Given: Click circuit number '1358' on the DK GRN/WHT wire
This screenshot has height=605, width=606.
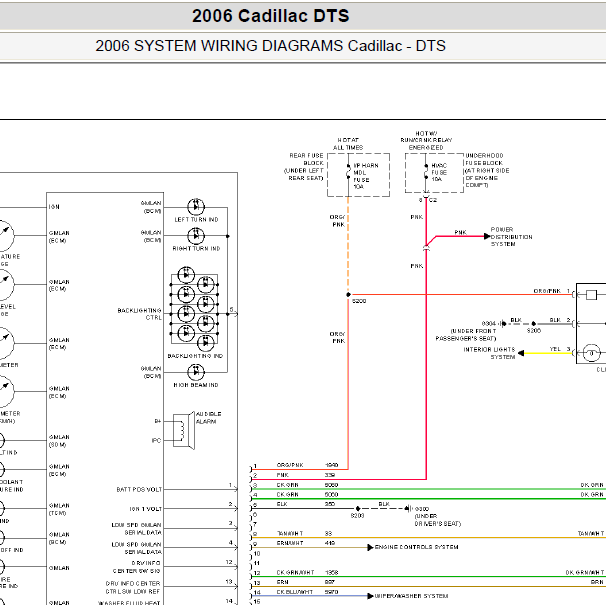Looking at the screenshot, I should click(332, 573).
